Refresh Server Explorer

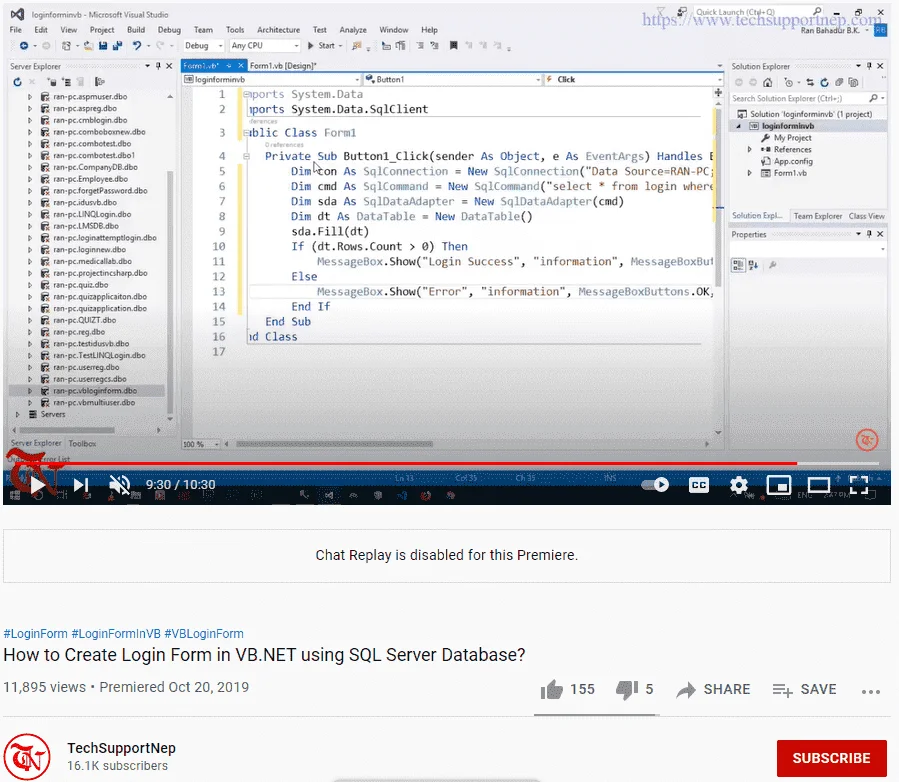(17, 82)
